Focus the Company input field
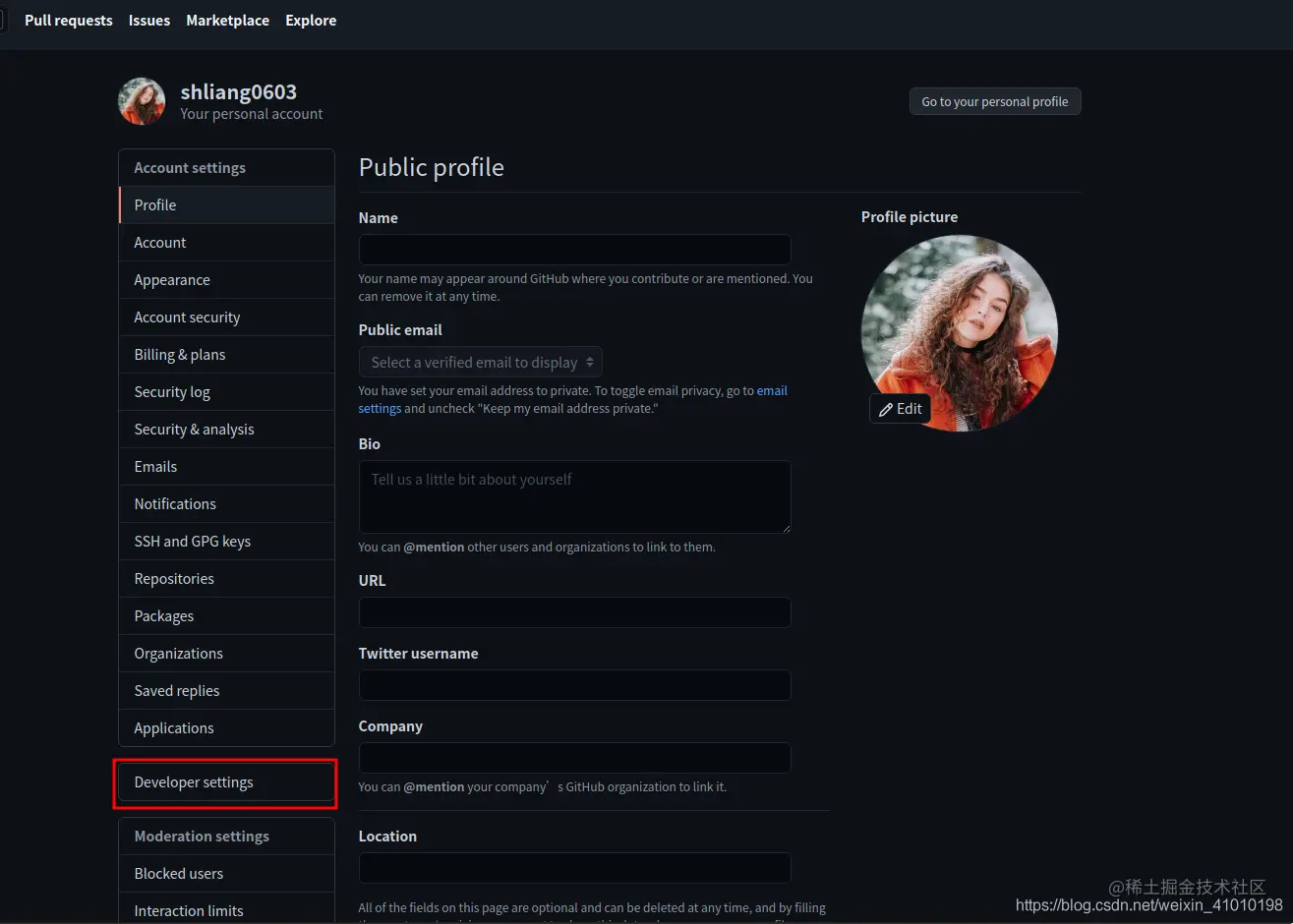The height and width of the screenshot is (924, 1293). pyautogui.click(x=575, y=757)
